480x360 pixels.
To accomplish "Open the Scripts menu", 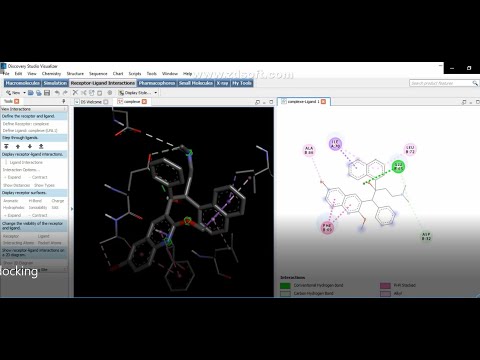I will pyautogui.click(x=135, y=73).
